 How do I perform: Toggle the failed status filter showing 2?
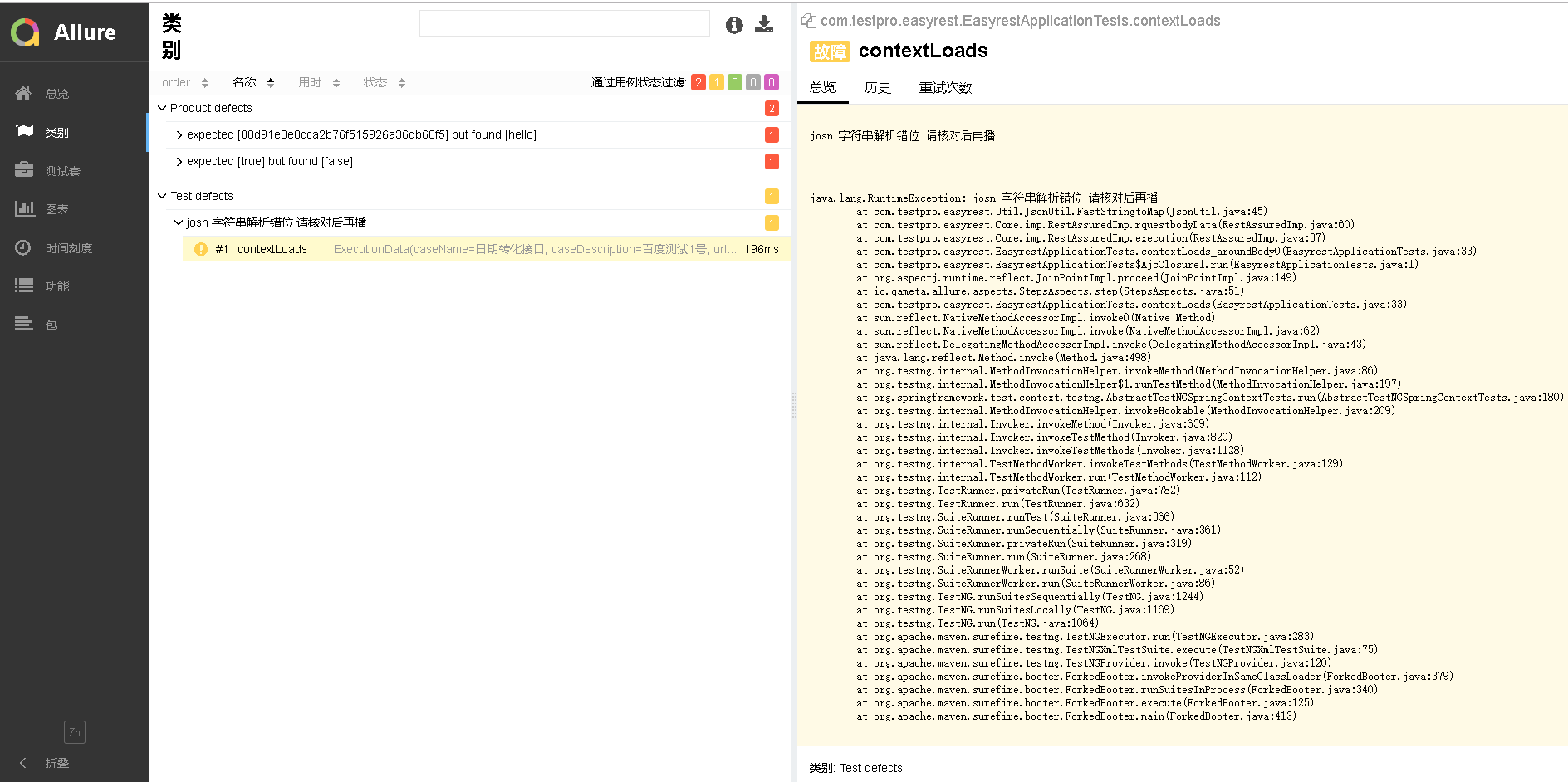tap(698, 82)
